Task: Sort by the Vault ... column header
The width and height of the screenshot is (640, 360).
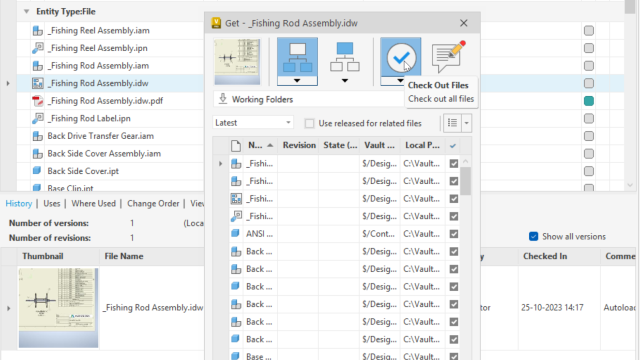Action: point(380,145)
